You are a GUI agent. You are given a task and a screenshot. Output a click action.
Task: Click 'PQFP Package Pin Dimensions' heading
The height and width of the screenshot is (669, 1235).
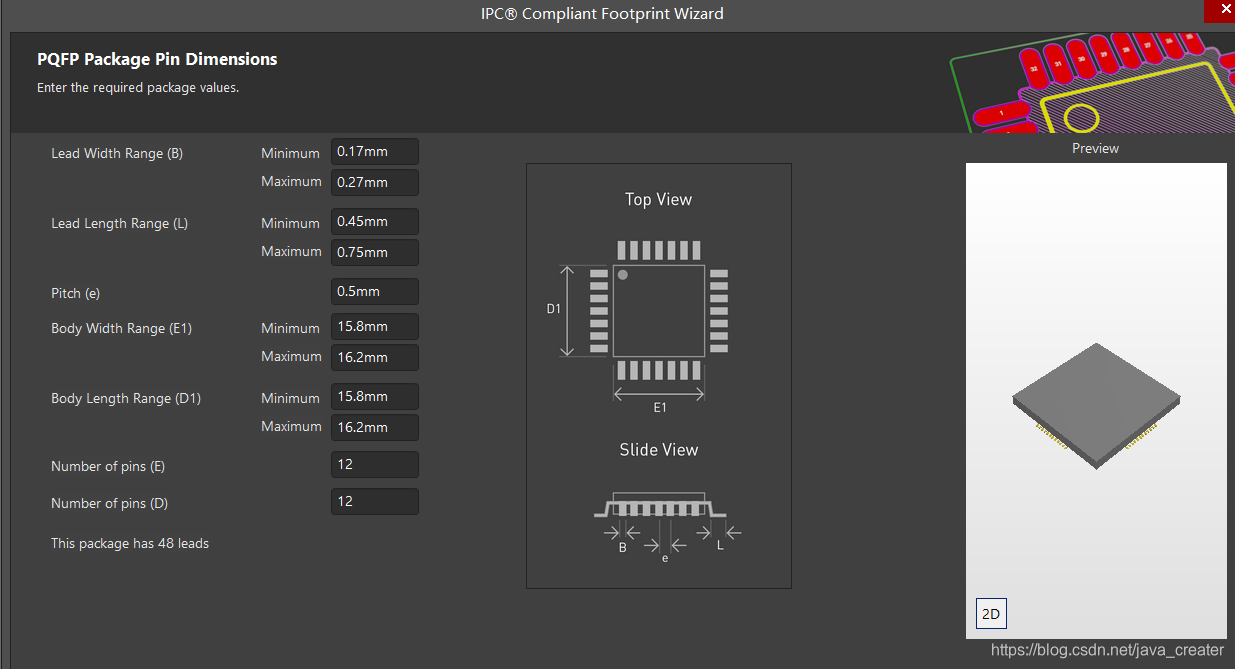157,59
